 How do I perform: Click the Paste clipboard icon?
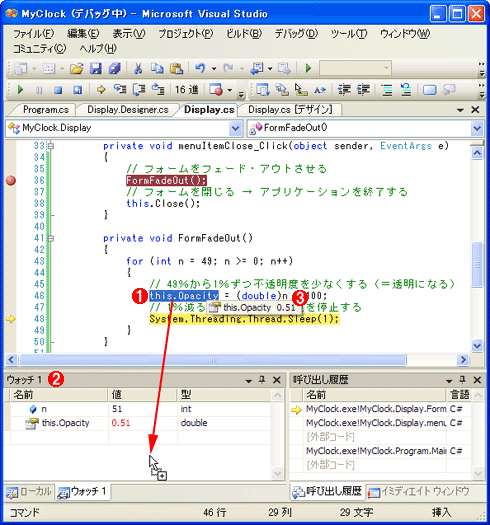(x=176, y=69)
